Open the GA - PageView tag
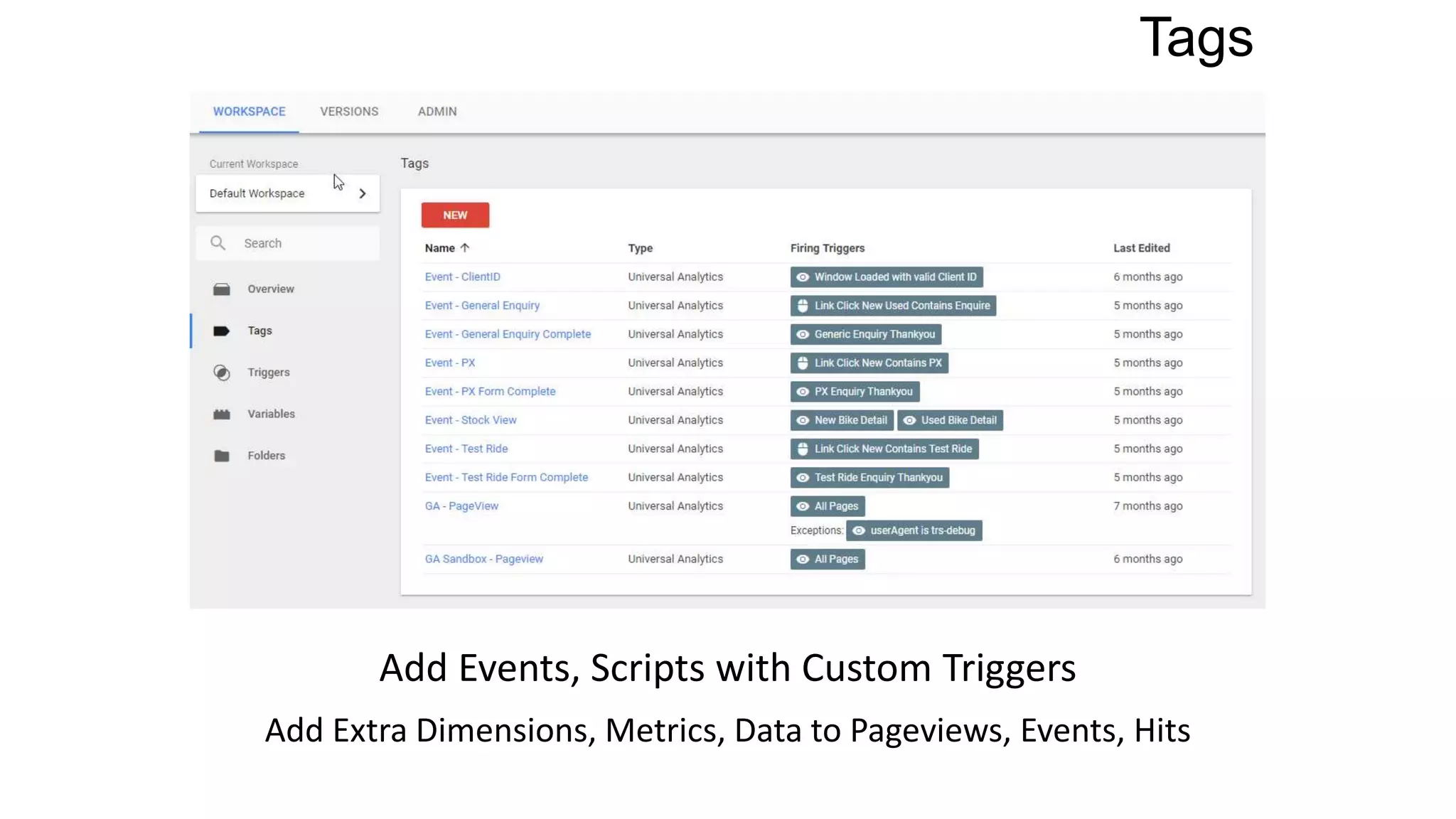 (462, 506)
